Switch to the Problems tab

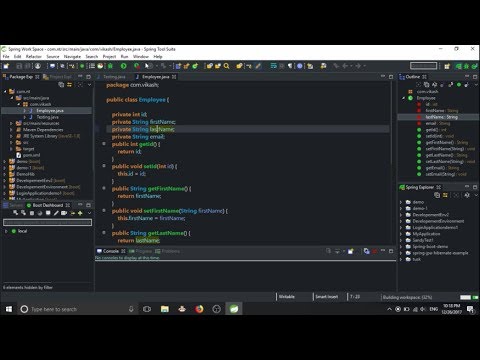point(168,251)
